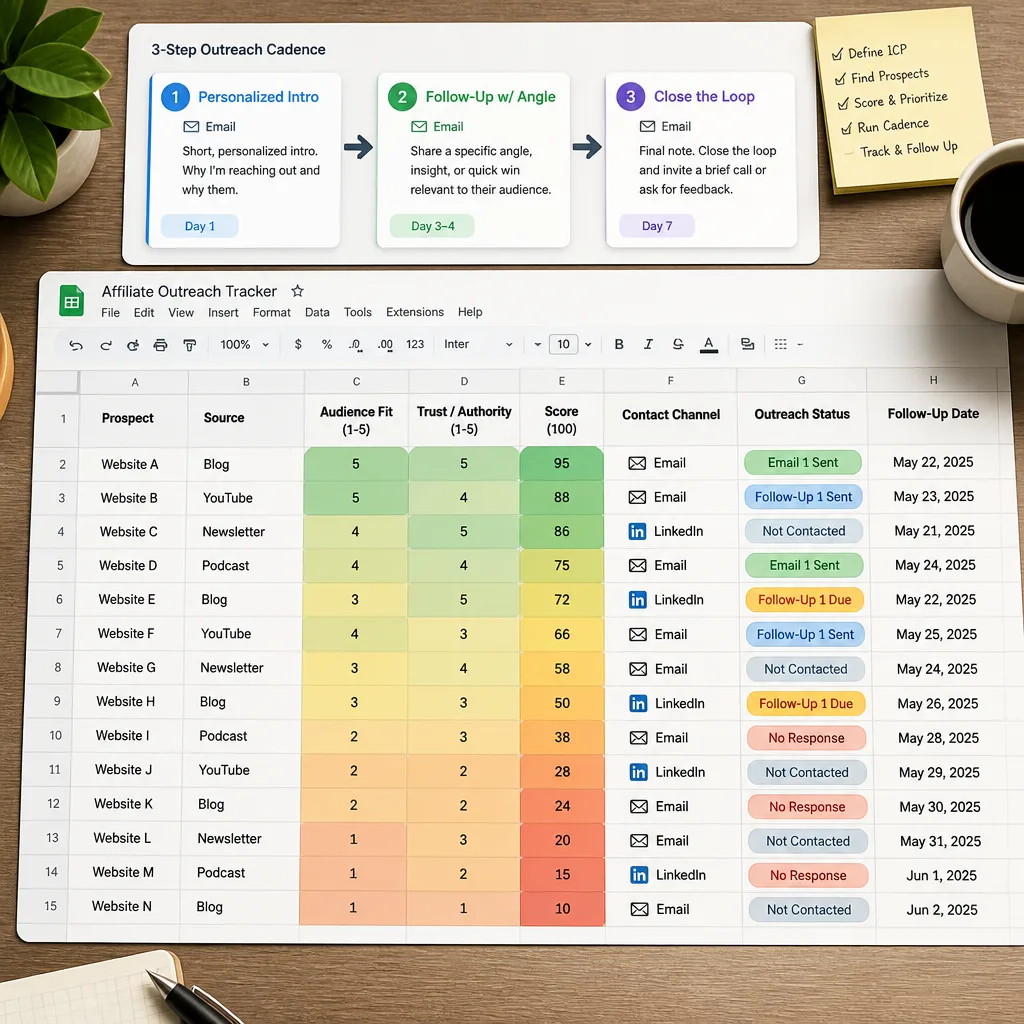Open the text color A swatch

[709, 344]
